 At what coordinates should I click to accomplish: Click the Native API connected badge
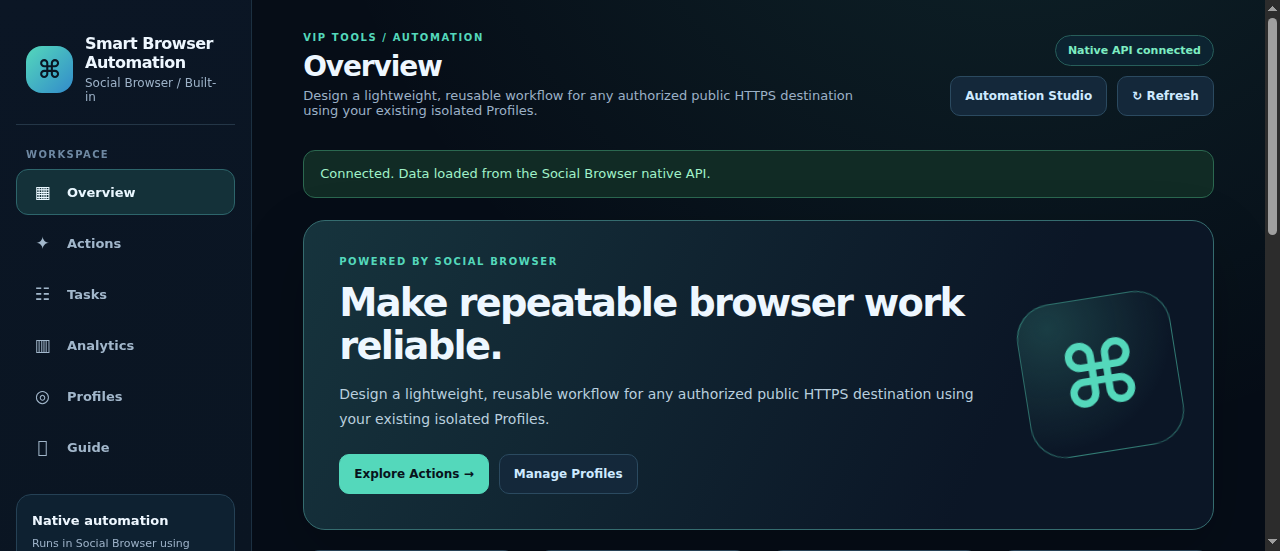click(x=1134, y=50)
